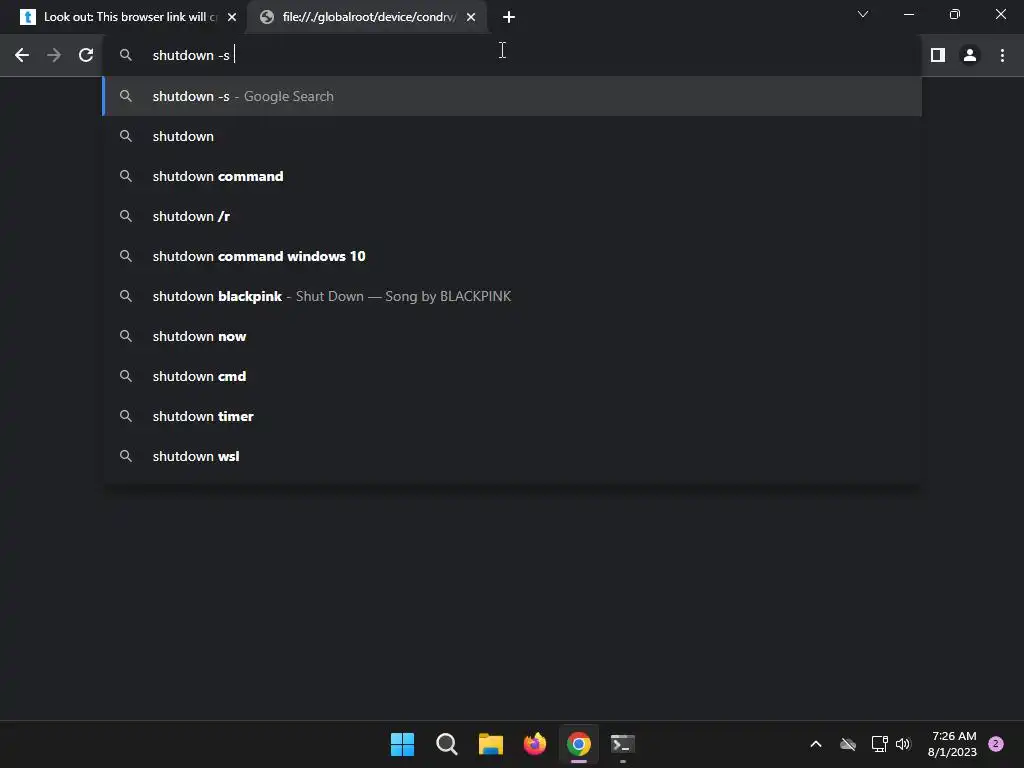Screen dimensions: 1024x768
Task: Show hidden system tray icons
Action: pyautogui.click(x=816, y=744)
